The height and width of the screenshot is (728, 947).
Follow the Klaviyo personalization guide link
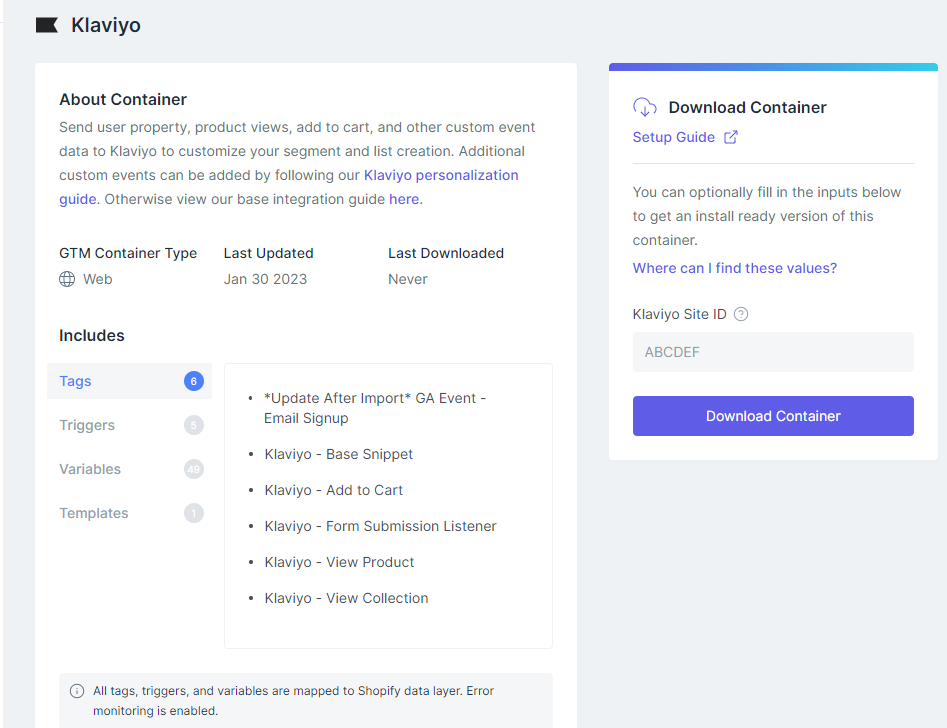(x=441, y=175)
